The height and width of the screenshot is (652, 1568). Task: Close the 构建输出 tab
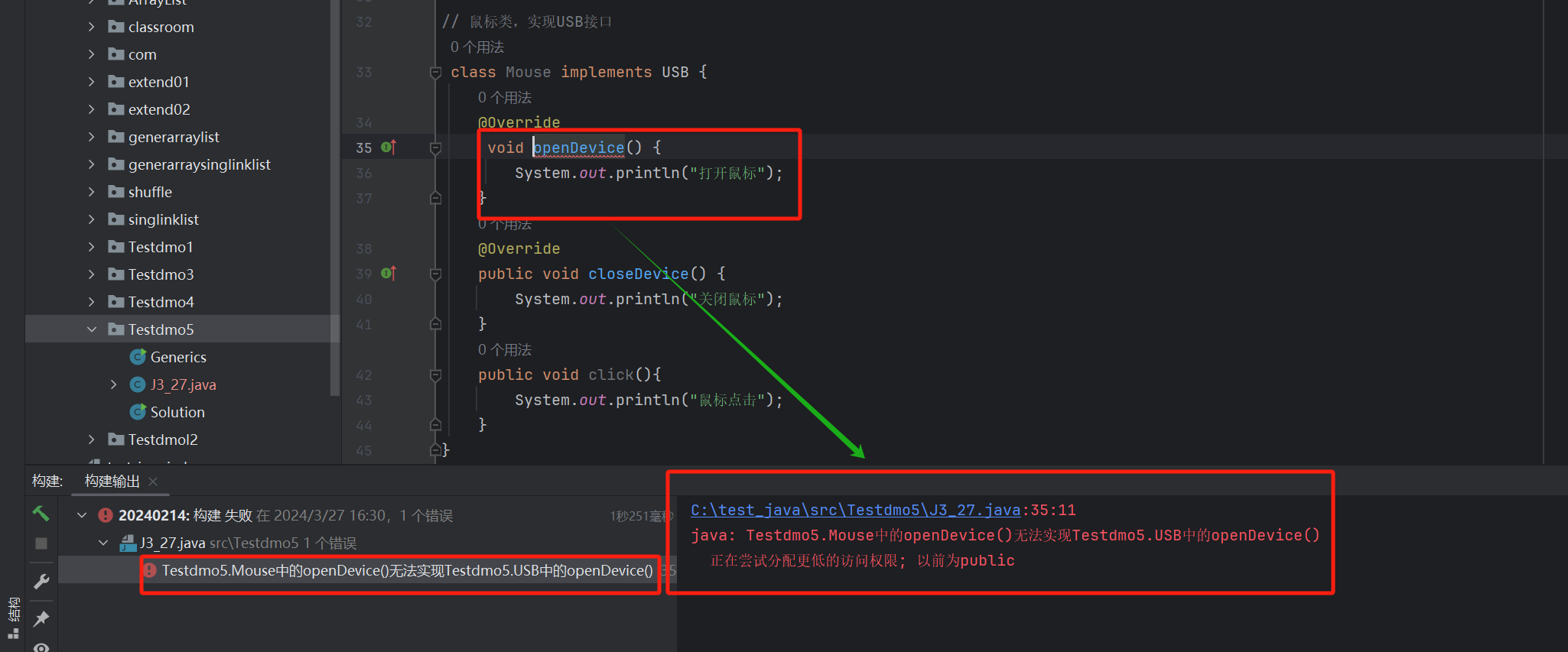point(153,481)
